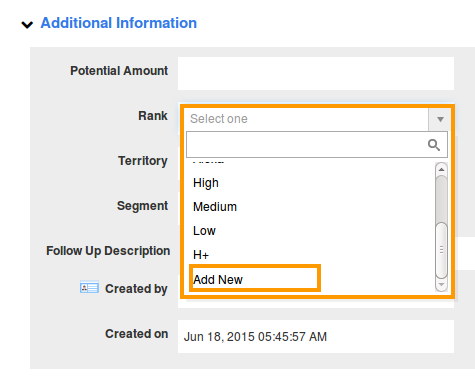Click the Created by label
This screenshot has height=380, width=475.
click(136, 289)
